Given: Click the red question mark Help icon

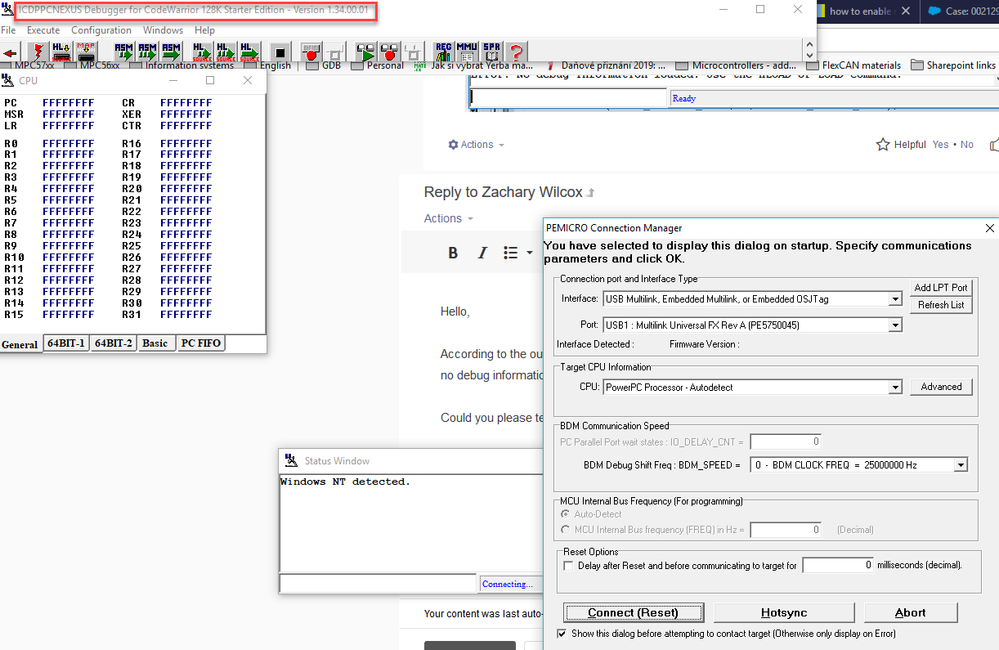Looking at the screenshot, I should 517,52.
